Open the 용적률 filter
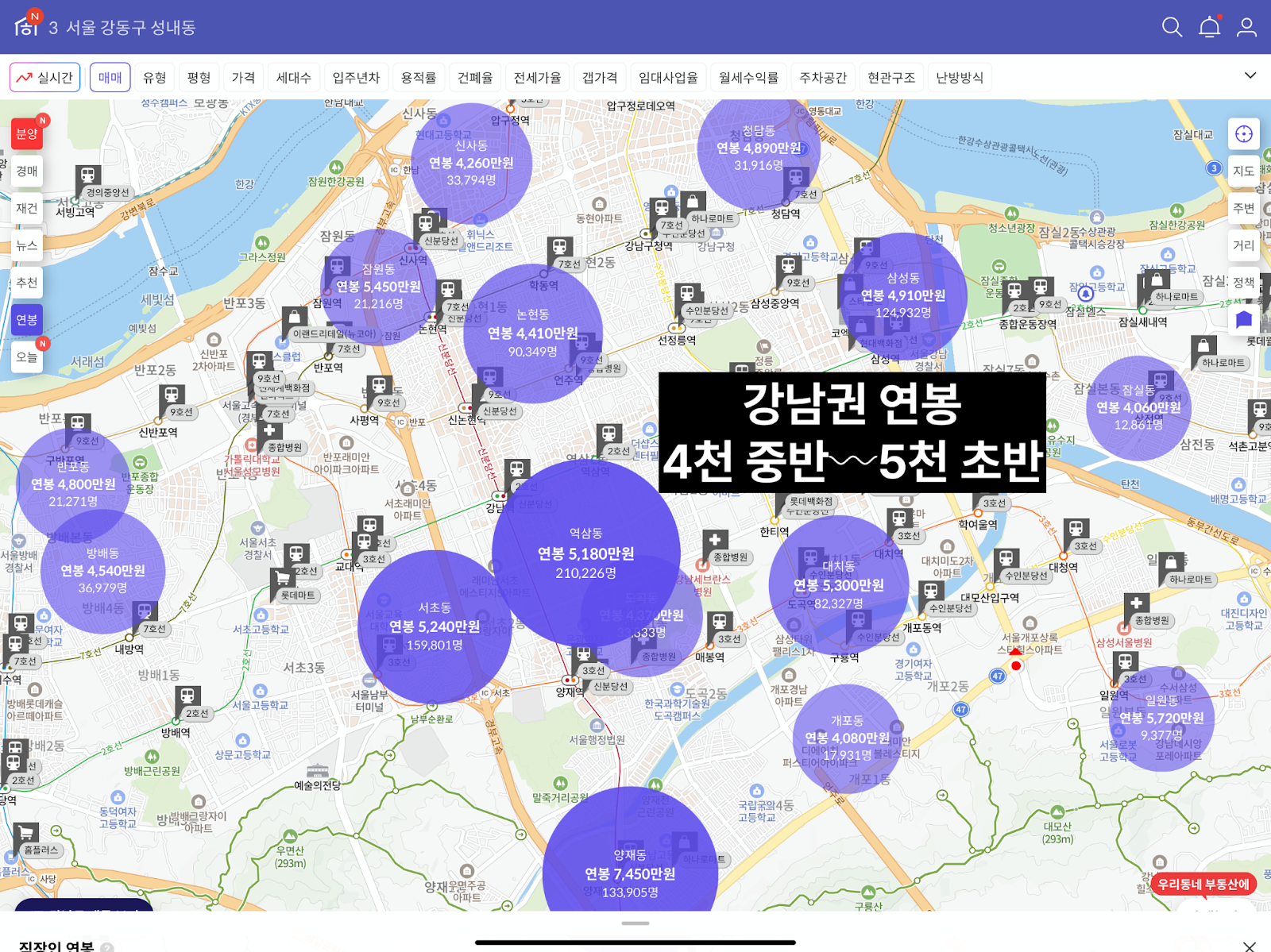This screenshot has height=952, width=1271. click(x=419, y=77)
